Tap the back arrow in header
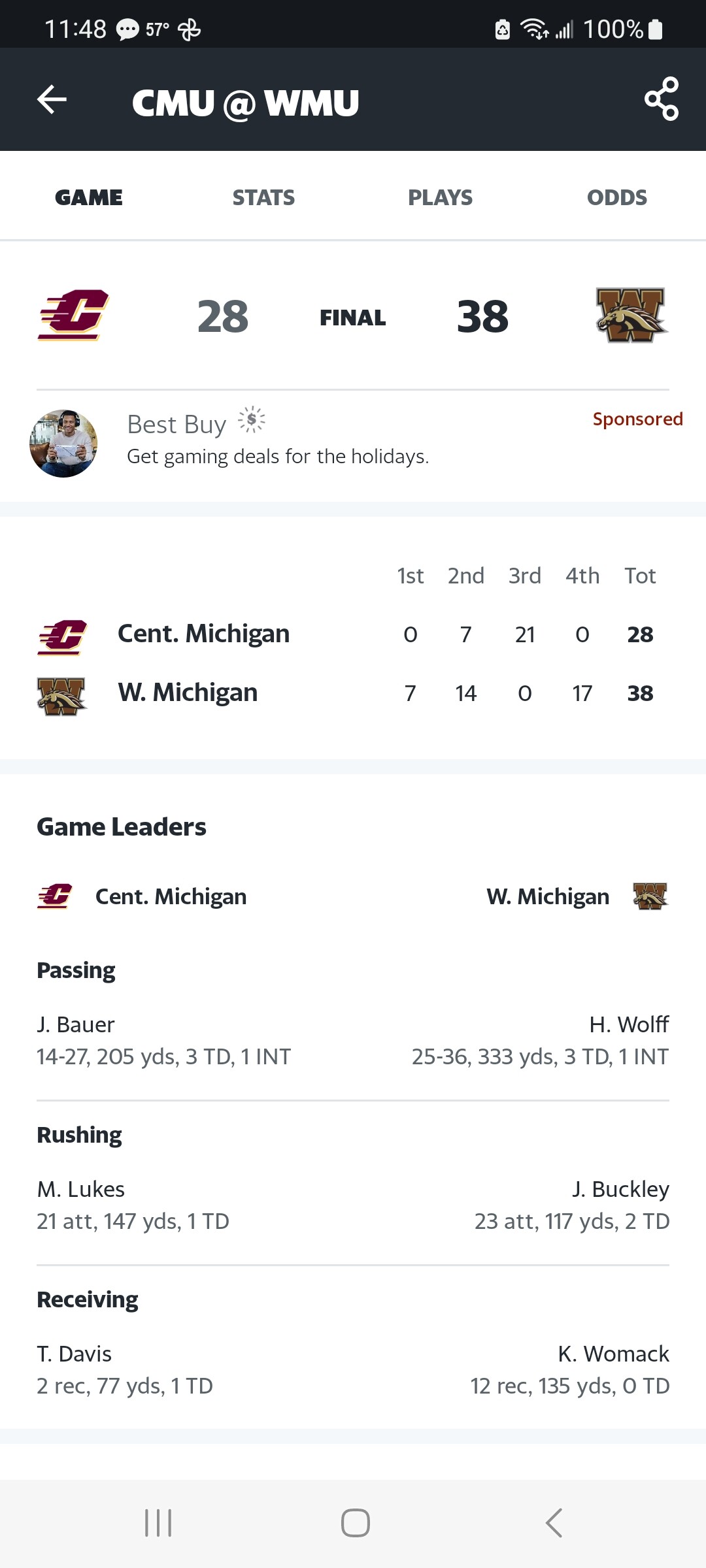The width and height of the screenshot is (706, 1568). (52, 100)
